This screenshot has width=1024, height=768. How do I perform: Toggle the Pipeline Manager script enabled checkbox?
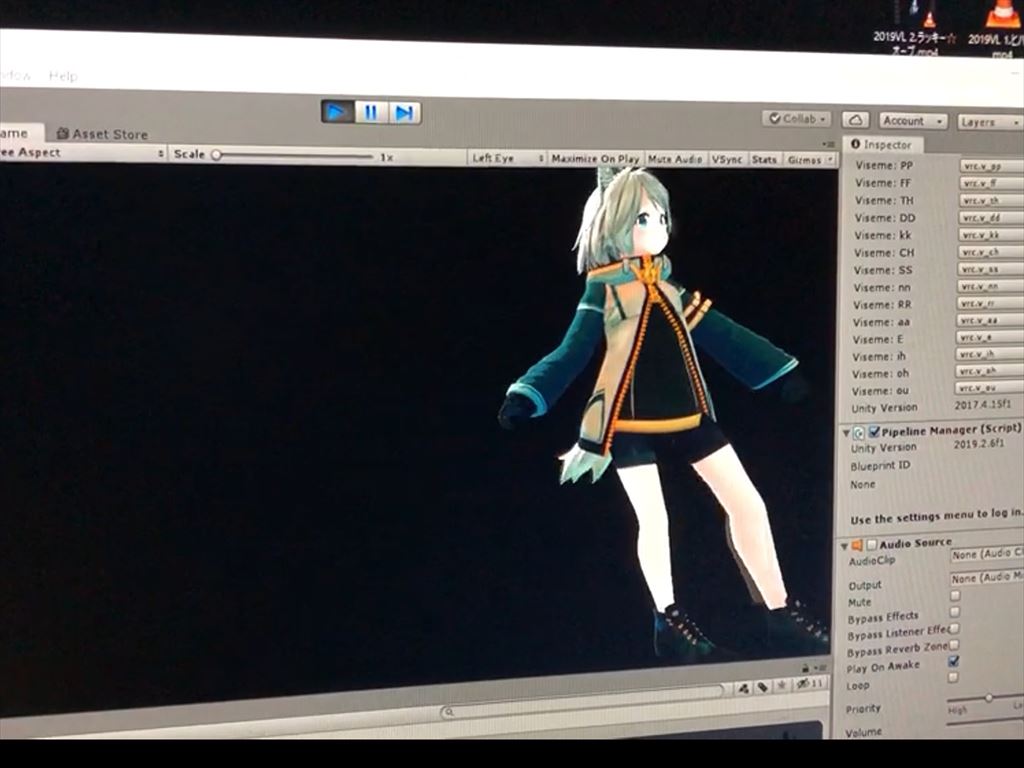click(874, 432)
